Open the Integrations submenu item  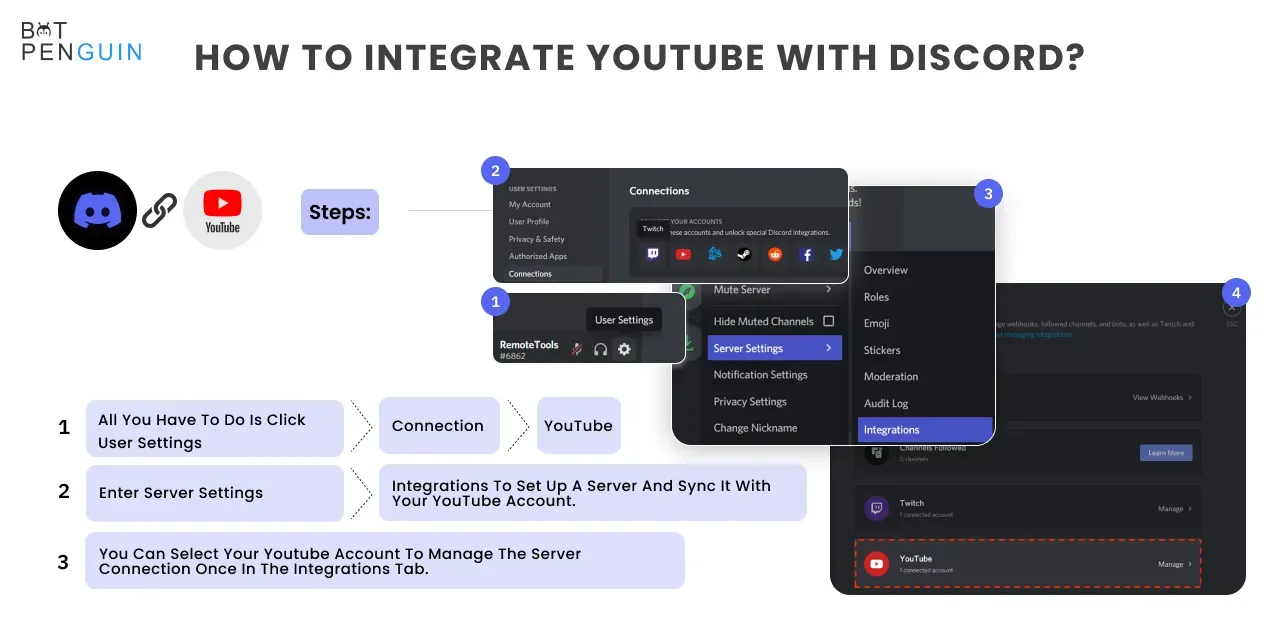925,430
